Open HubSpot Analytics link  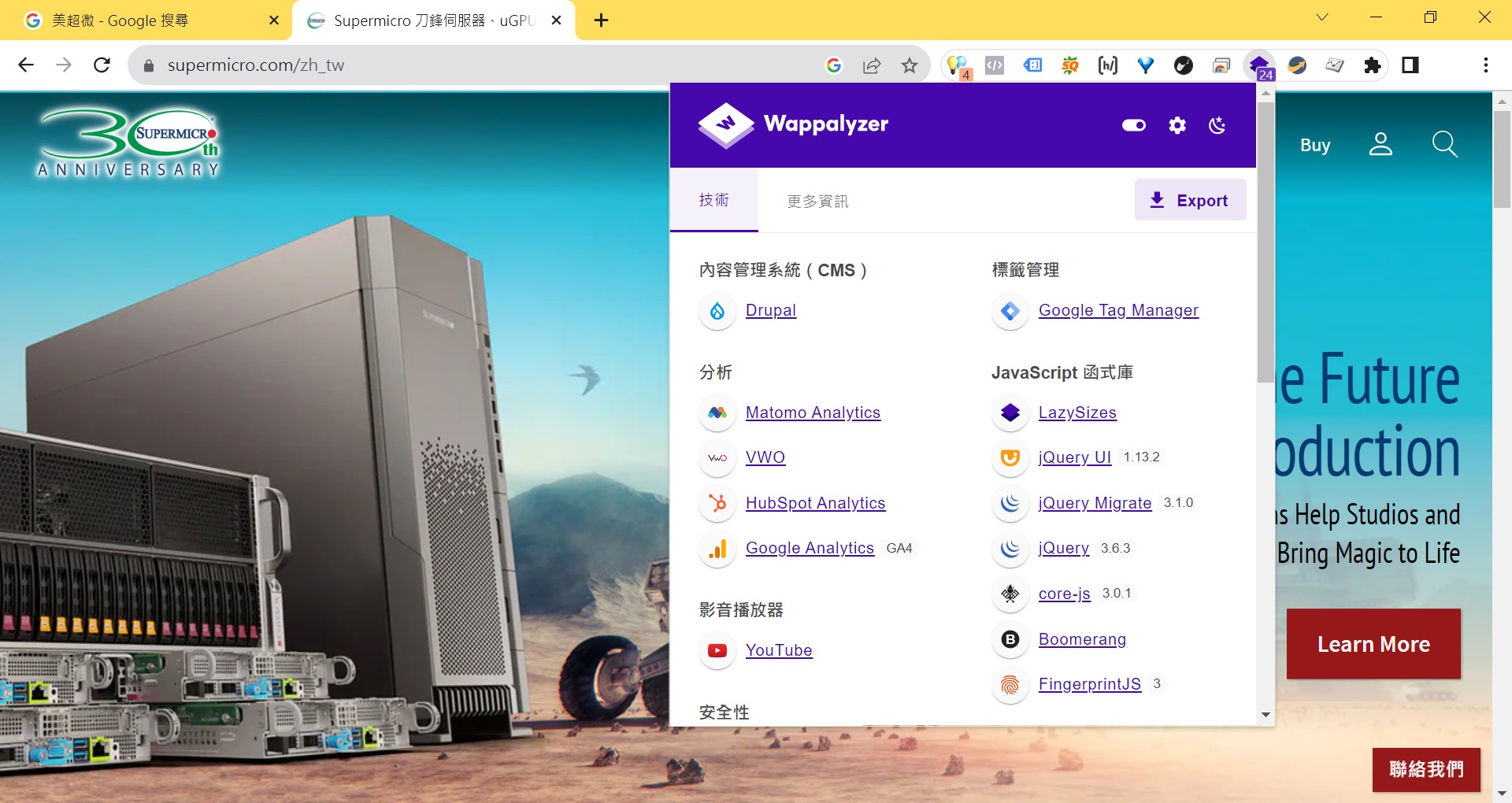pos(815,503)
